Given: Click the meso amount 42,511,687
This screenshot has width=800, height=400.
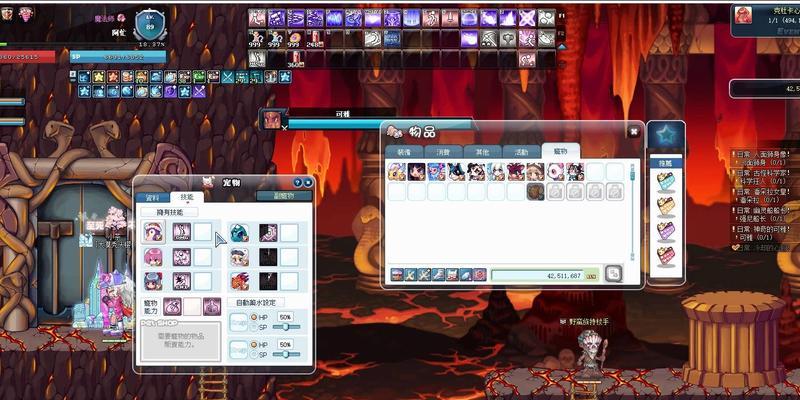Looking at the screenshot, I should [x=563, y=276].
